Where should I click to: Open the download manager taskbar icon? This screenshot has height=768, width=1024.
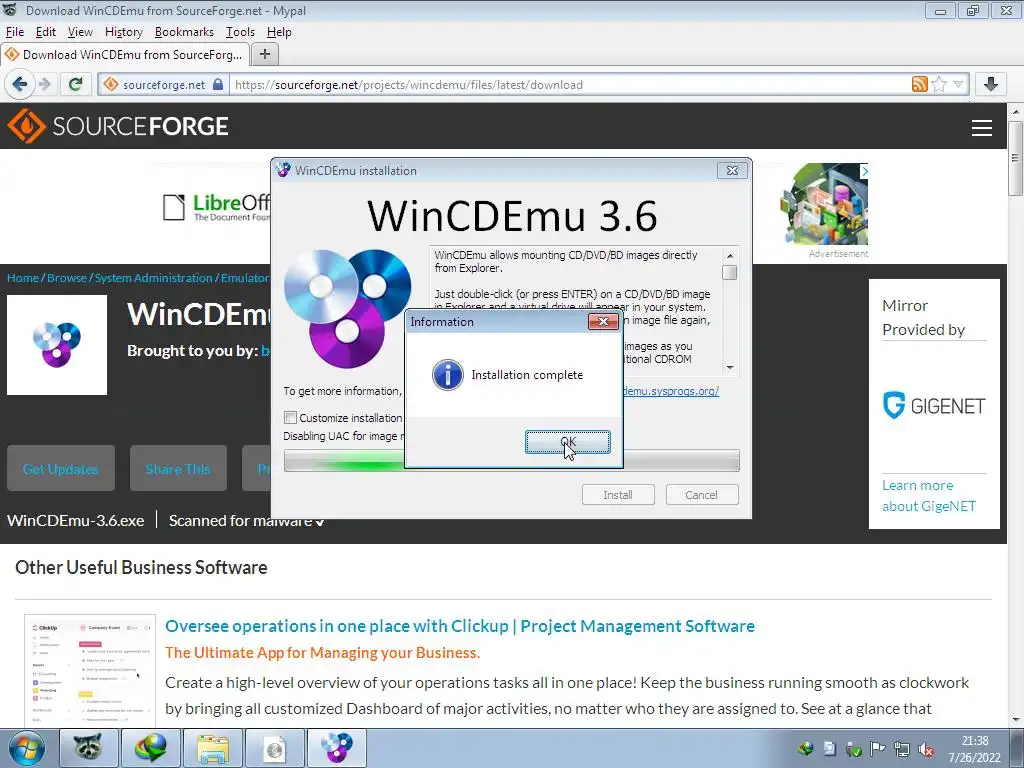click(x=150, y=748)
